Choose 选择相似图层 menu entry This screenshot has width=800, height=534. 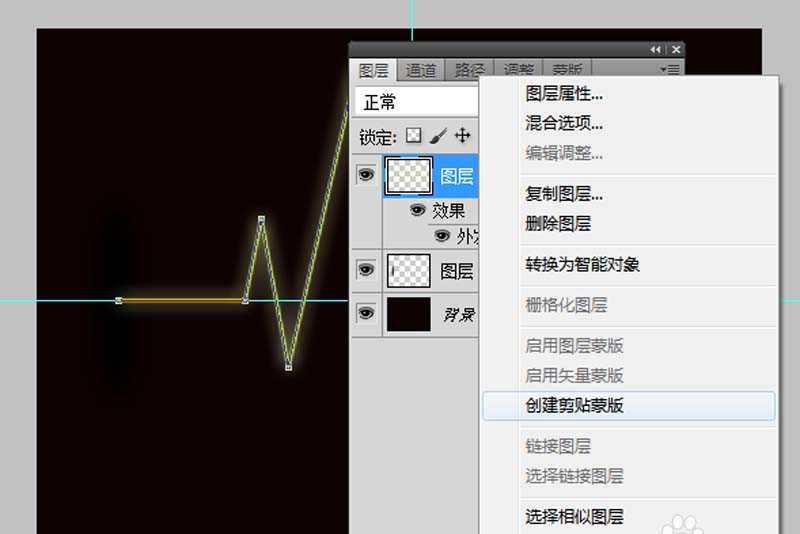pos(574,517)
